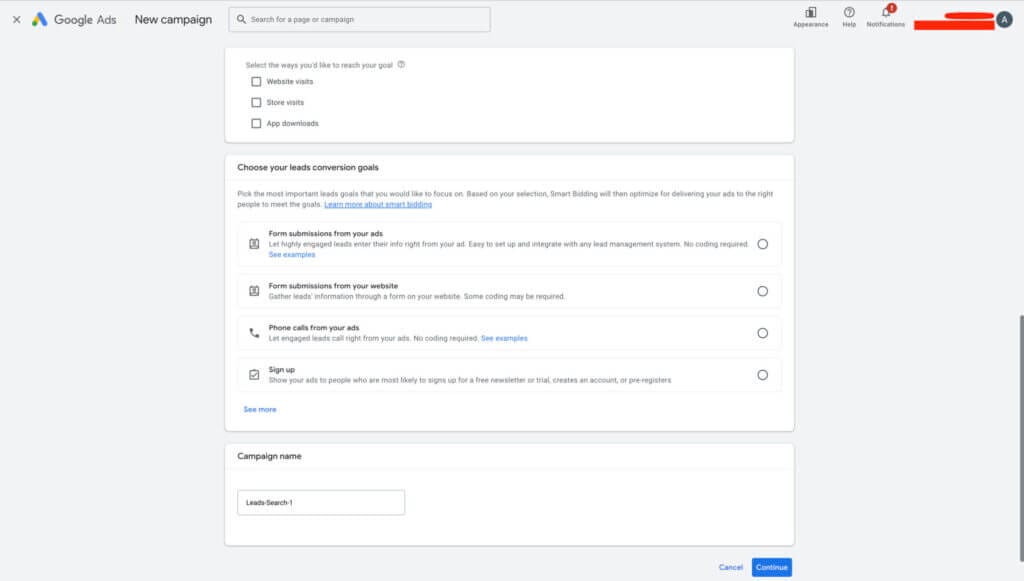Enable the Website visits checkbox
Image resolution: width=1024 pixels, height=581 pixels.
[256, 81]
